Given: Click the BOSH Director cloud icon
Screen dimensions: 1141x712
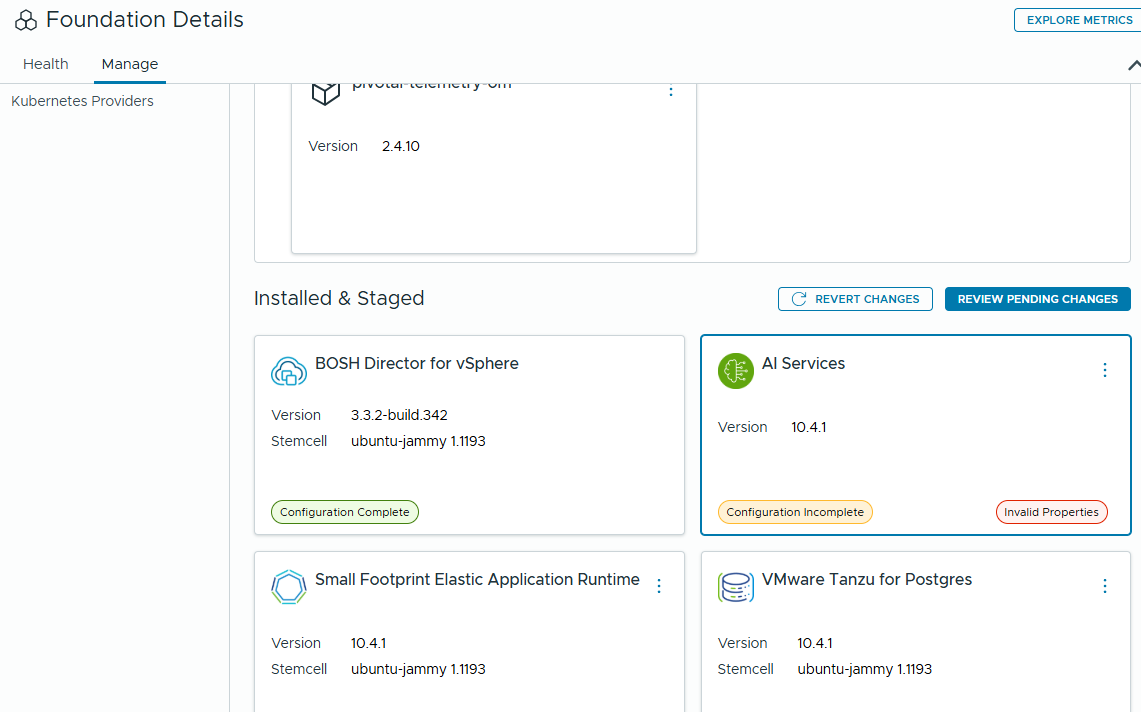Looking at the screenshot, I should pos(289,371).
